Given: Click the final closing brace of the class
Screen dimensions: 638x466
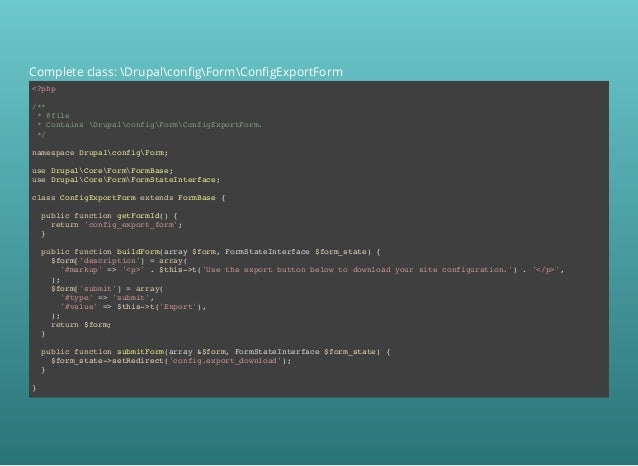Looking at the screenshot, I should tap(34, 388).
